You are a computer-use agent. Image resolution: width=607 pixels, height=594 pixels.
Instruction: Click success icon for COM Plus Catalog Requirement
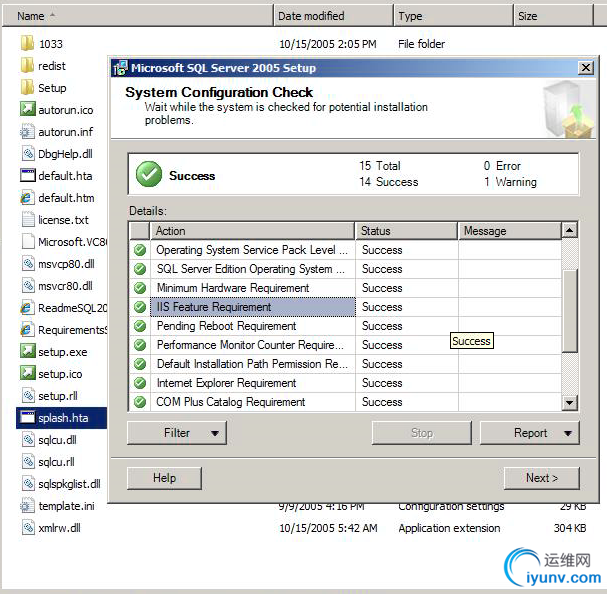(x=140, y=402)
